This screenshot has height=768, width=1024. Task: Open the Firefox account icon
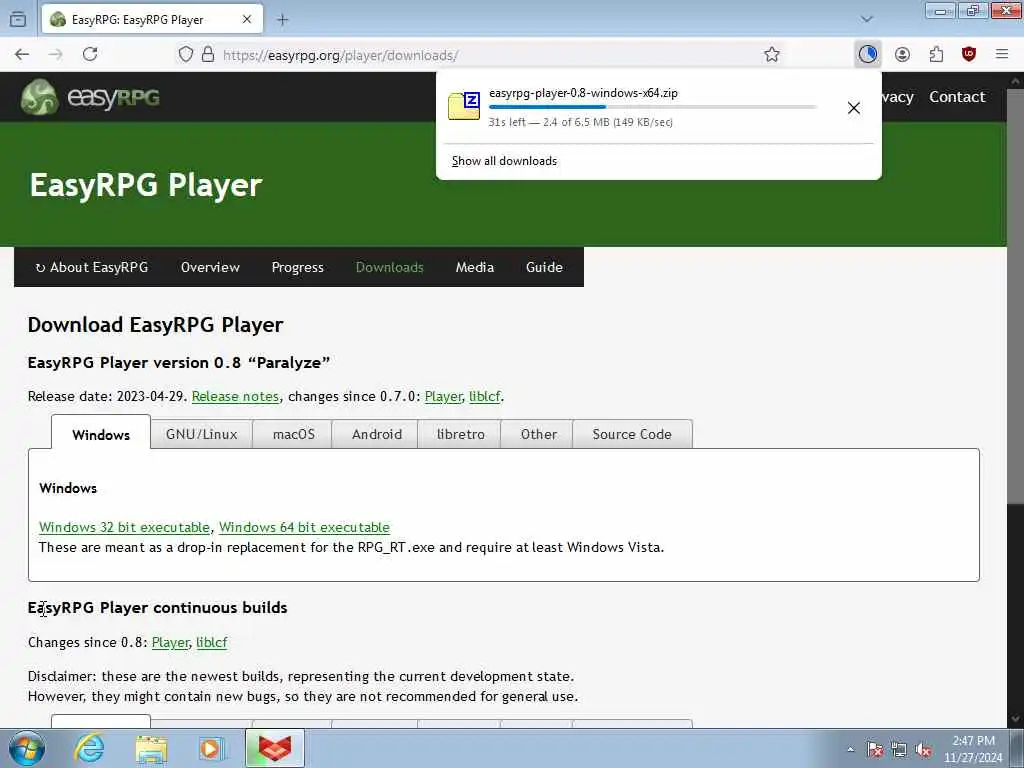coord(903,55)
